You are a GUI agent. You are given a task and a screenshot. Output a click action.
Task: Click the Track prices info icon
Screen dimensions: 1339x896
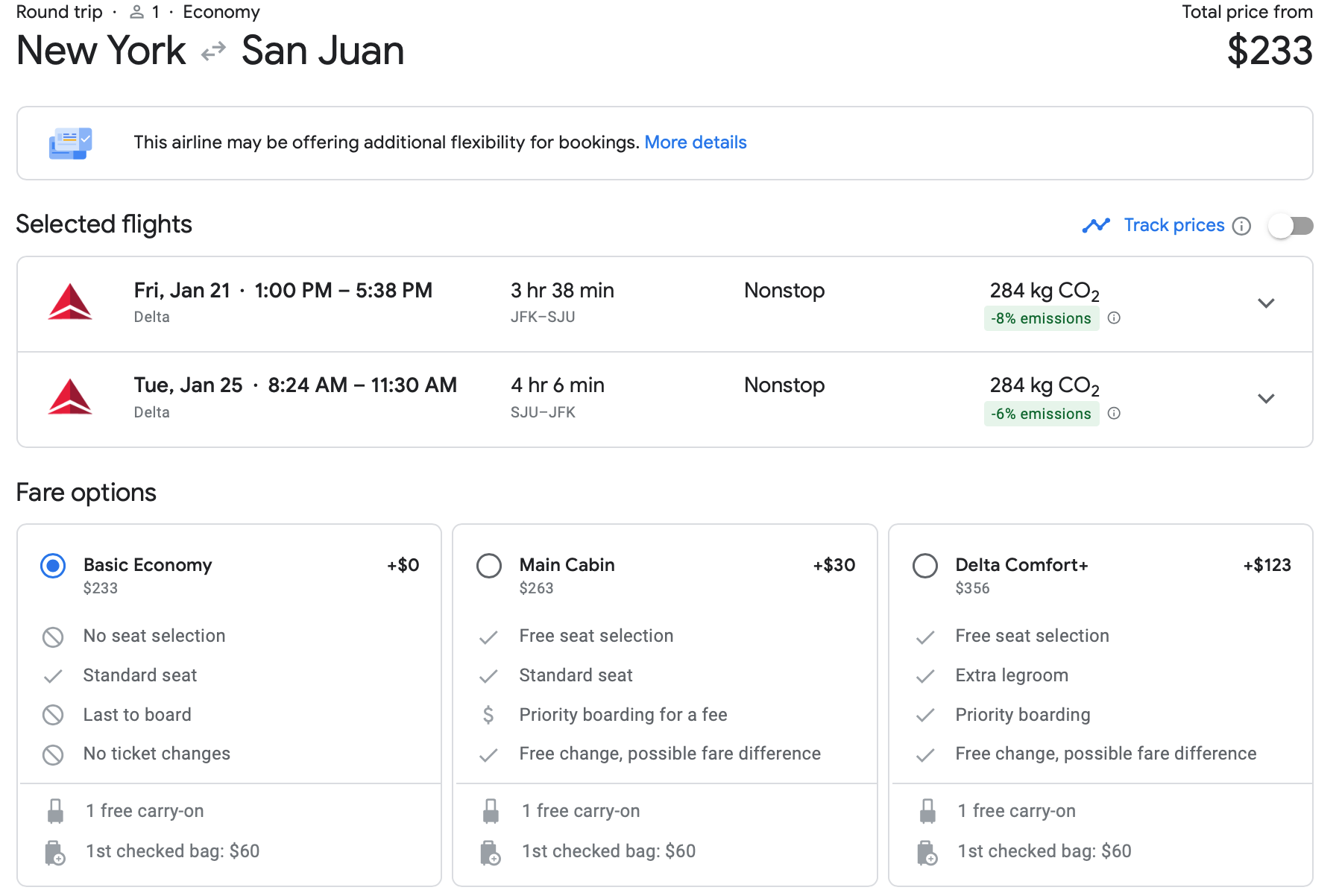click(1241, 226)
